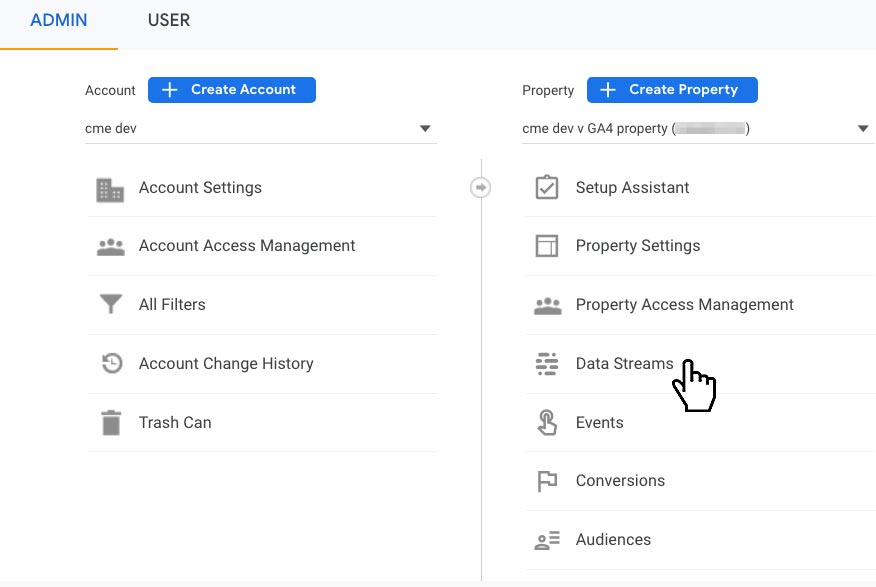Click the Property Access Management people icon
This screenshot has width=876, height=587.
click(548, 306)
